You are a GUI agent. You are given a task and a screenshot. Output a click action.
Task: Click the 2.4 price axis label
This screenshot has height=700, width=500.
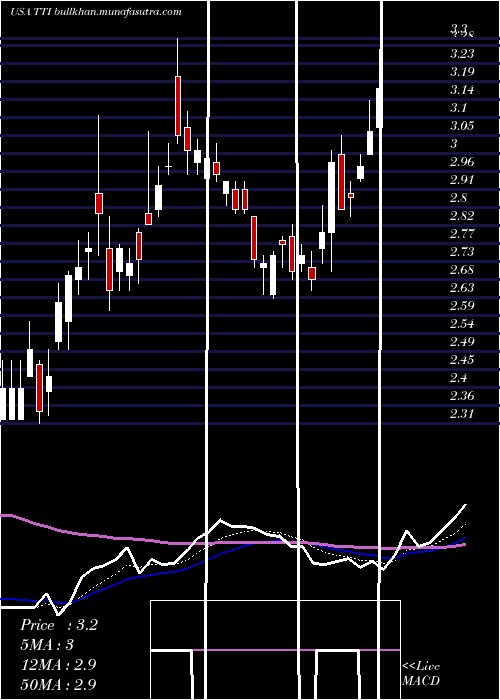(458, 378)
